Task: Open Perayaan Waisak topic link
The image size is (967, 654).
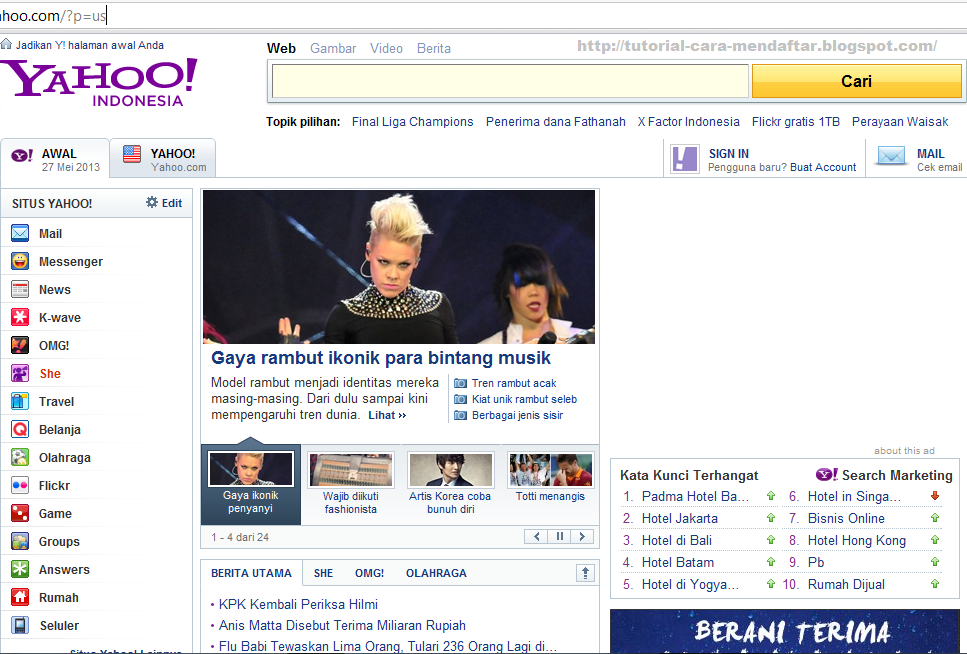Action: click(x=900, y=122)
